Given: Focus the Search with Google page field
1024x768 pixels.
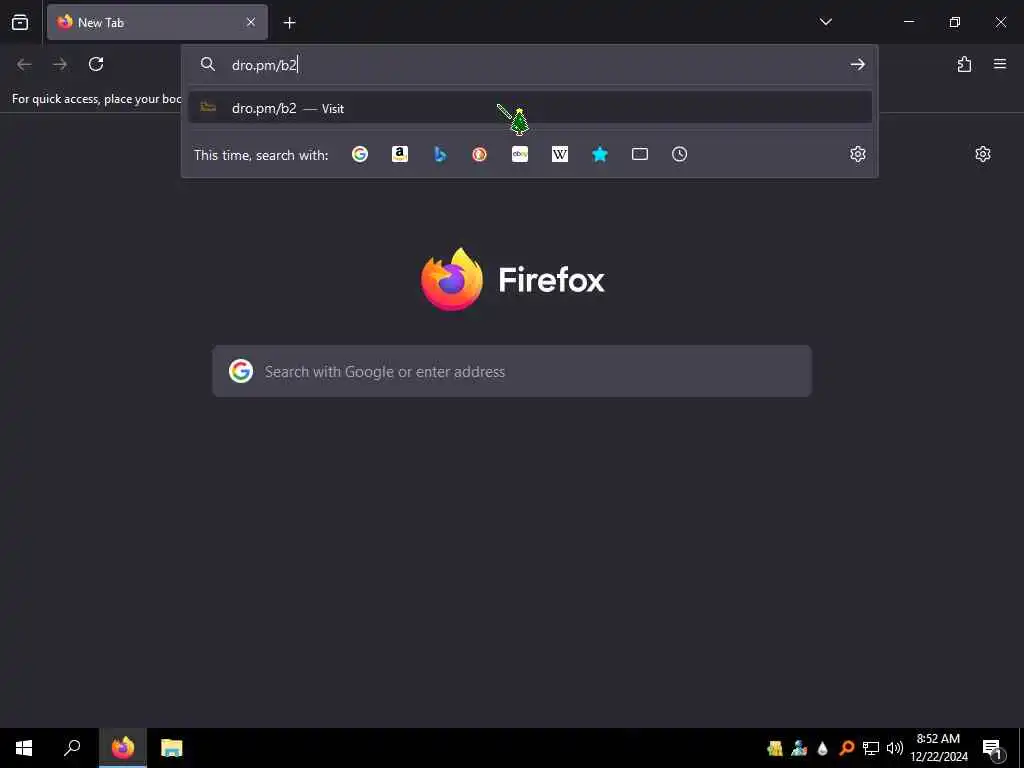Looking at the screenshot, I should [x=512, y=371].
